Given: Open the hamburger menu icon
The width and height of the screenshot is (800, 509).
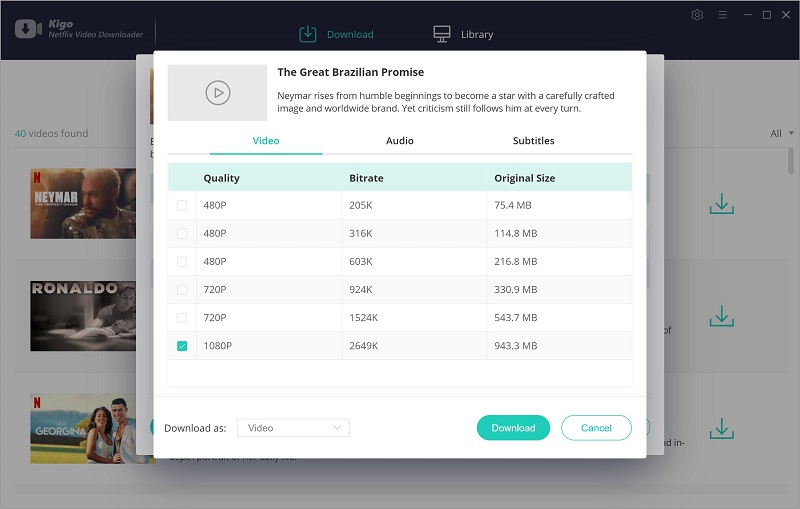Looking at the screenshot, I should pyautogui.click(x=722, y=15).
